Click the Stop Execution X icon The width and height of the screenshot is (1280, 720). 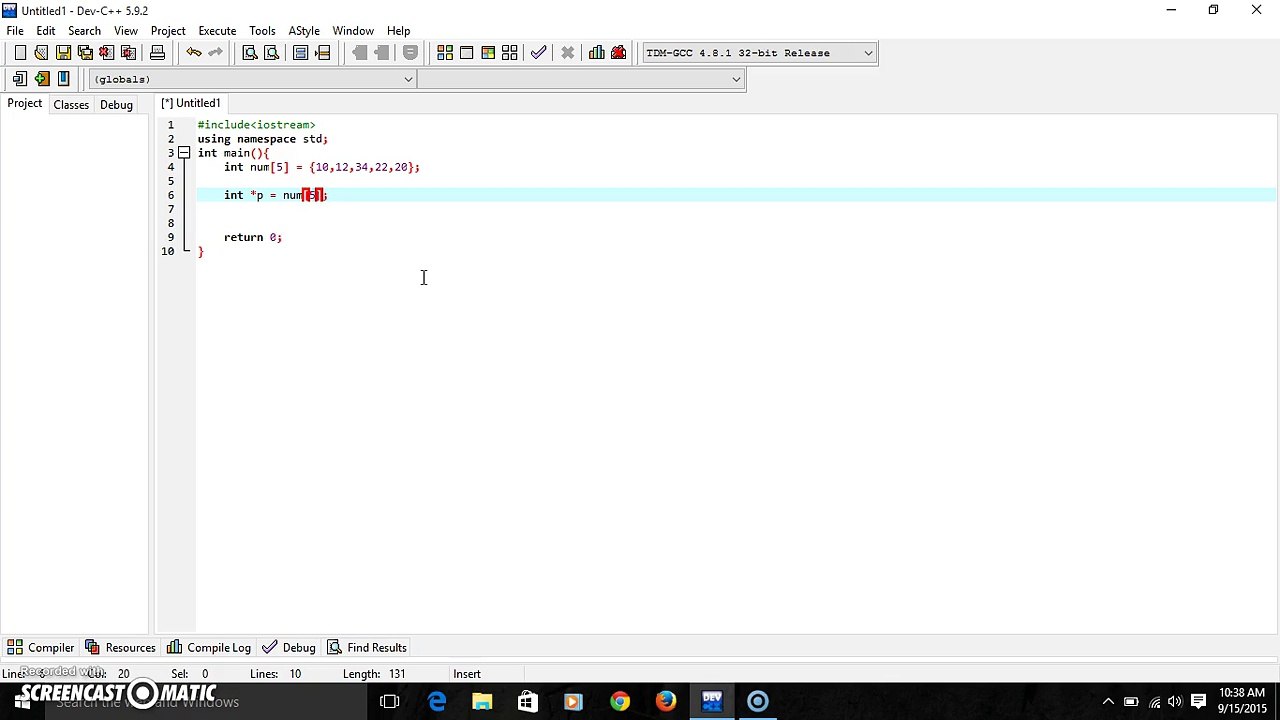click(x=567, y=53)
